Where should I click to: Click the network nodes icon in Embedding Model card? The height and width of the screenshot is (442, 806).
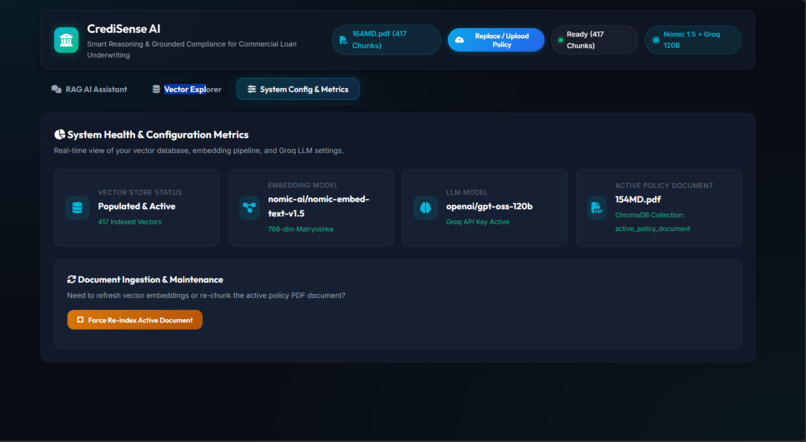tap(249, 208)
